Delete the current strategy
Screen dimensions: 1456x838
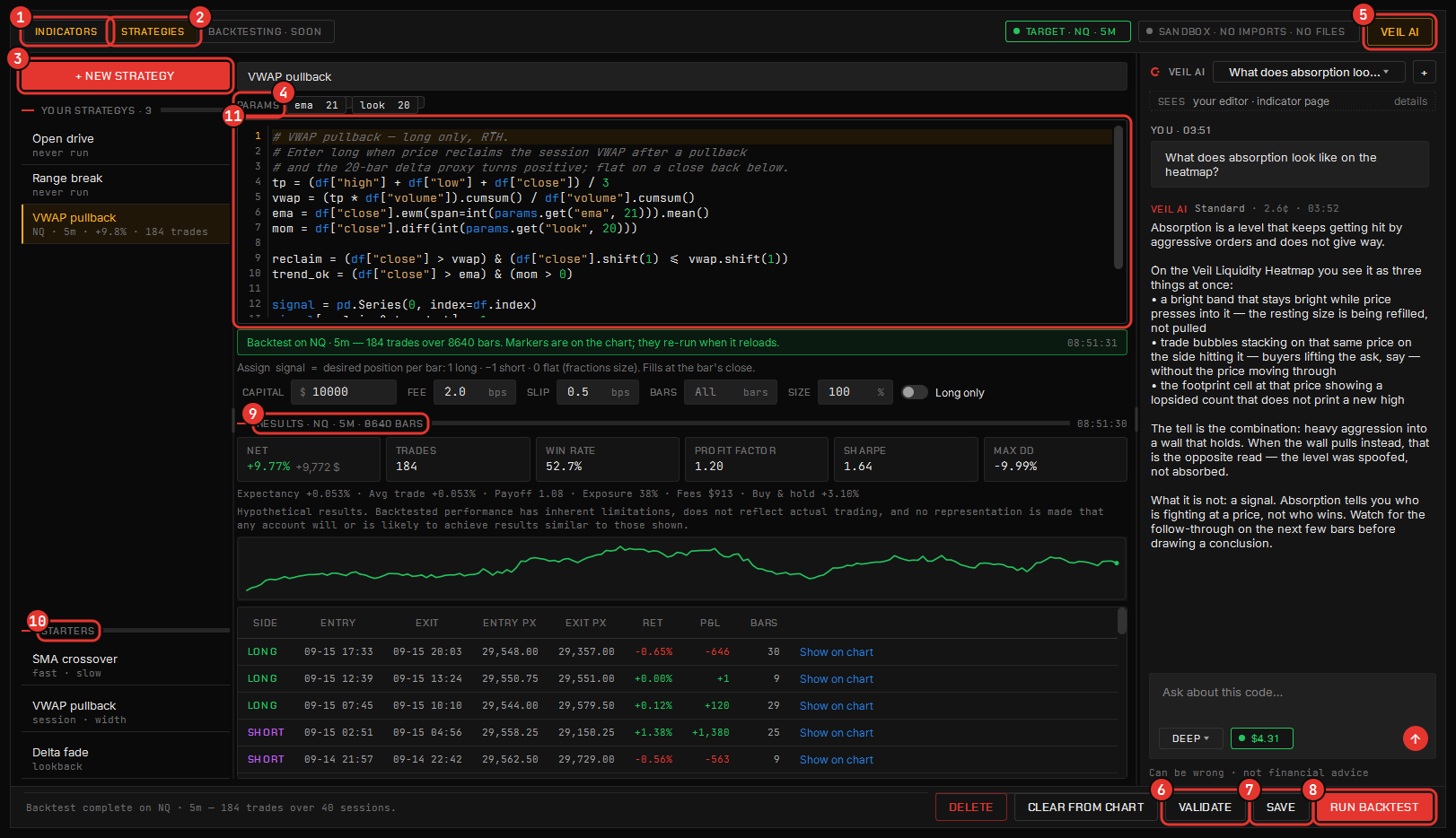click(x=970, y=807)
